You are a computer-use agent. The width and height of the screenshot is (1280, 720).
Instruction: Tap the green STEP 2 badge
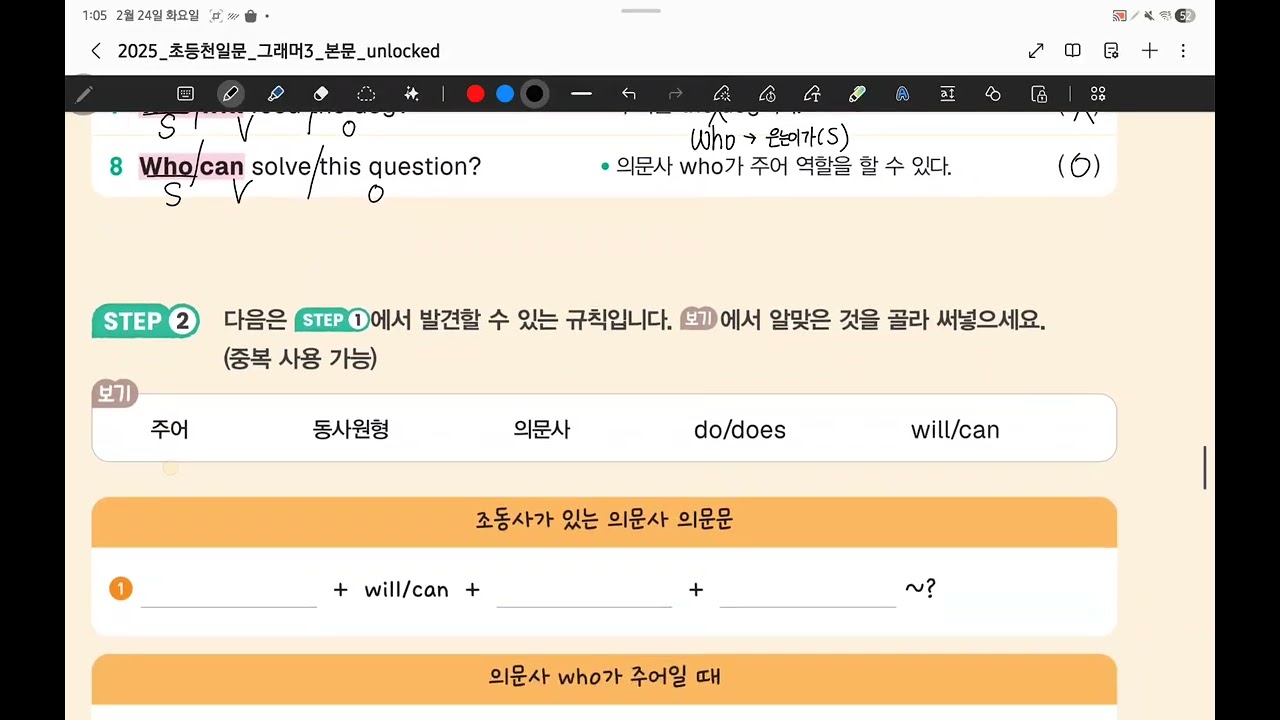tap(146, 321)
